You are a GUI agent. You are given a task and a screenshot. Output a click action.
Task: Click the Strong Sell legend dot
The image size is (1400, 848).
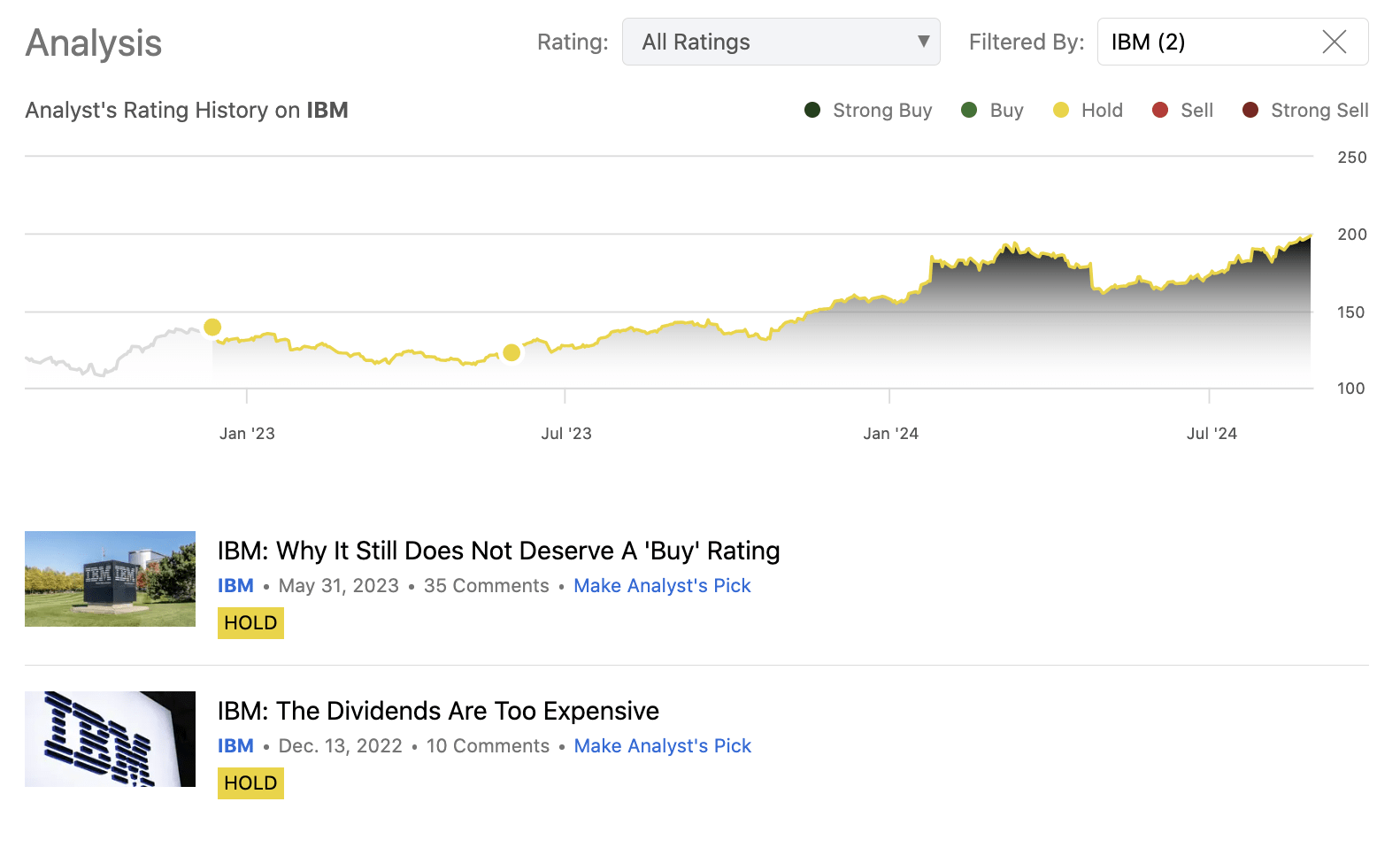1250,110
